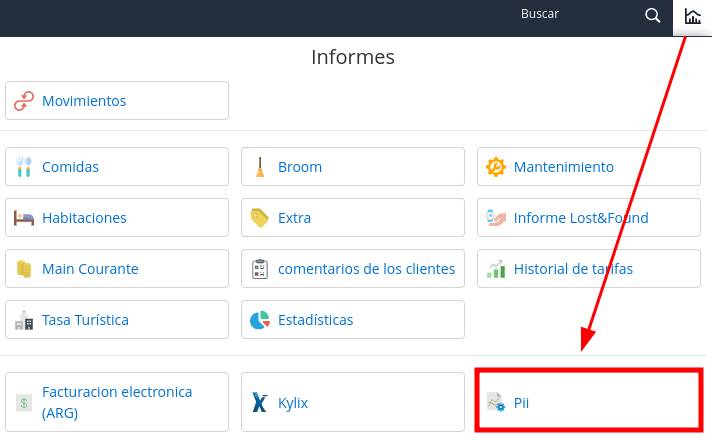The width and height of the screenshot is (712, 440).
Task: Click the magnifying glass search icon
Action: [x=653, y=15]
